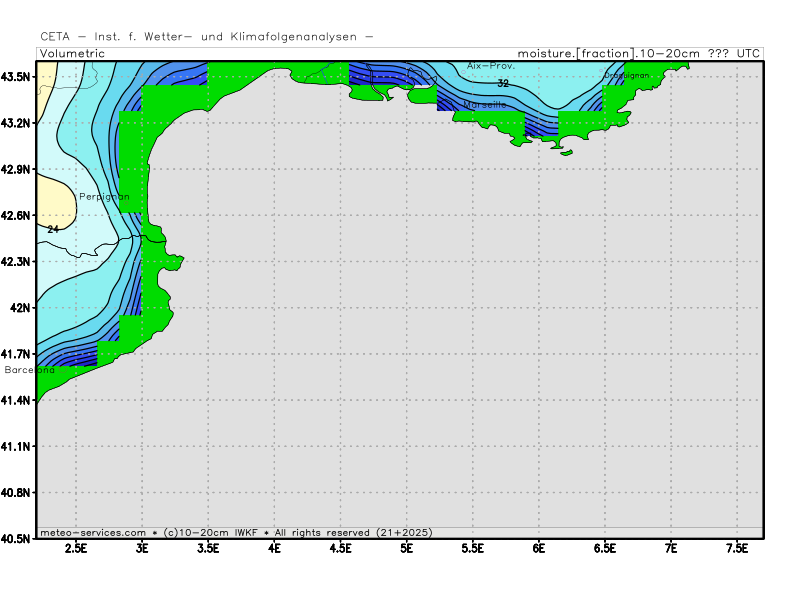Click the 2.5E longitude axis label

tap(76, 548)
